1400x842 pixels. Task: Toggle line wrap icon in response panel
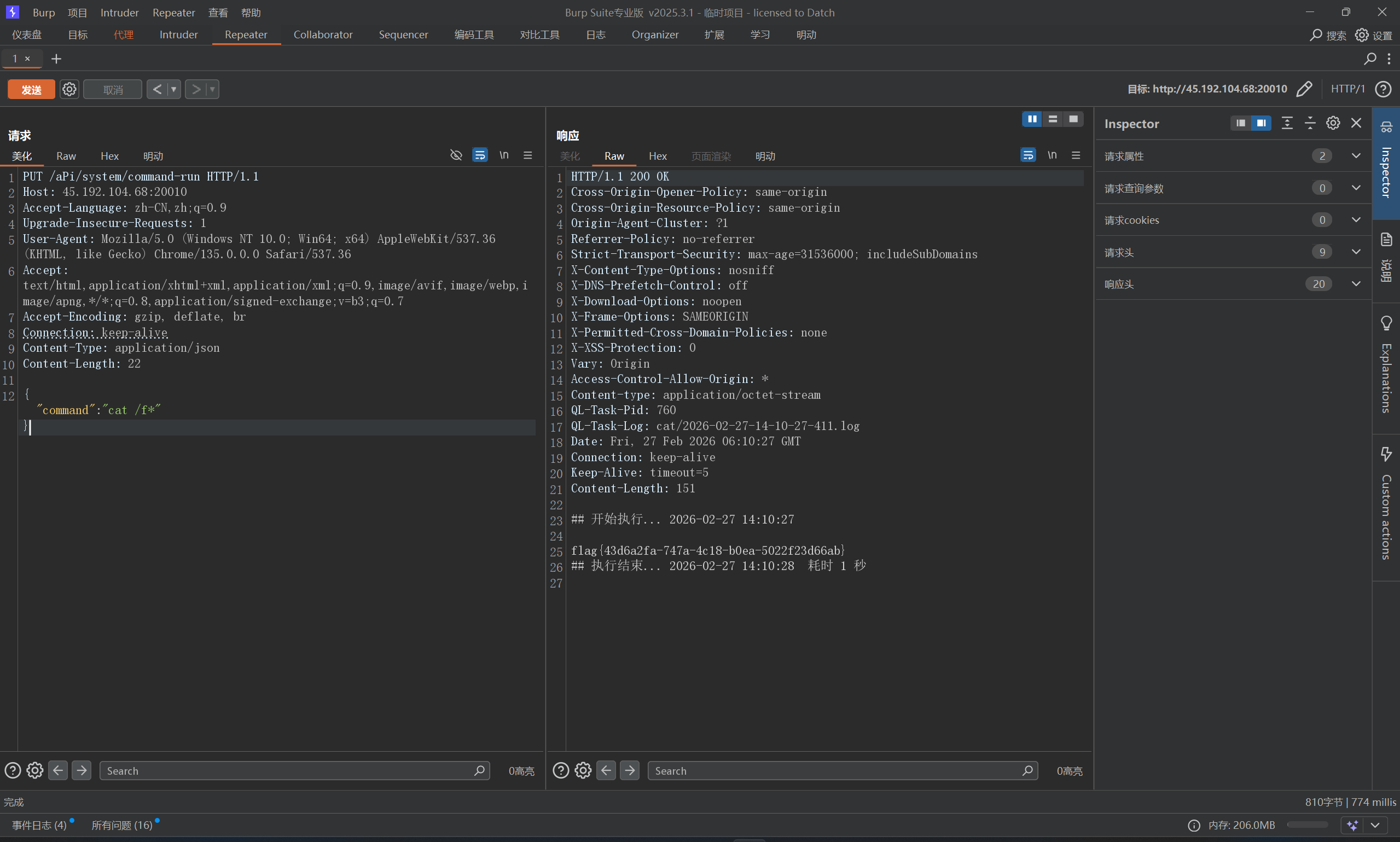click(x=1027, y=155)
